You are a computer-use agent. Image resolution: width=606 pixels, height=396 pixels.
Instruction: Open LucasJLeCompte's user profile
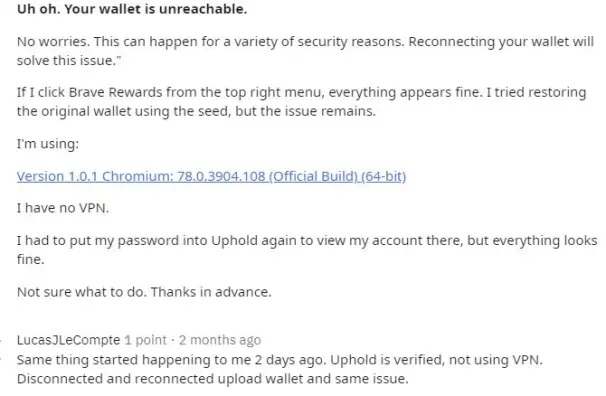click(68, 340)
